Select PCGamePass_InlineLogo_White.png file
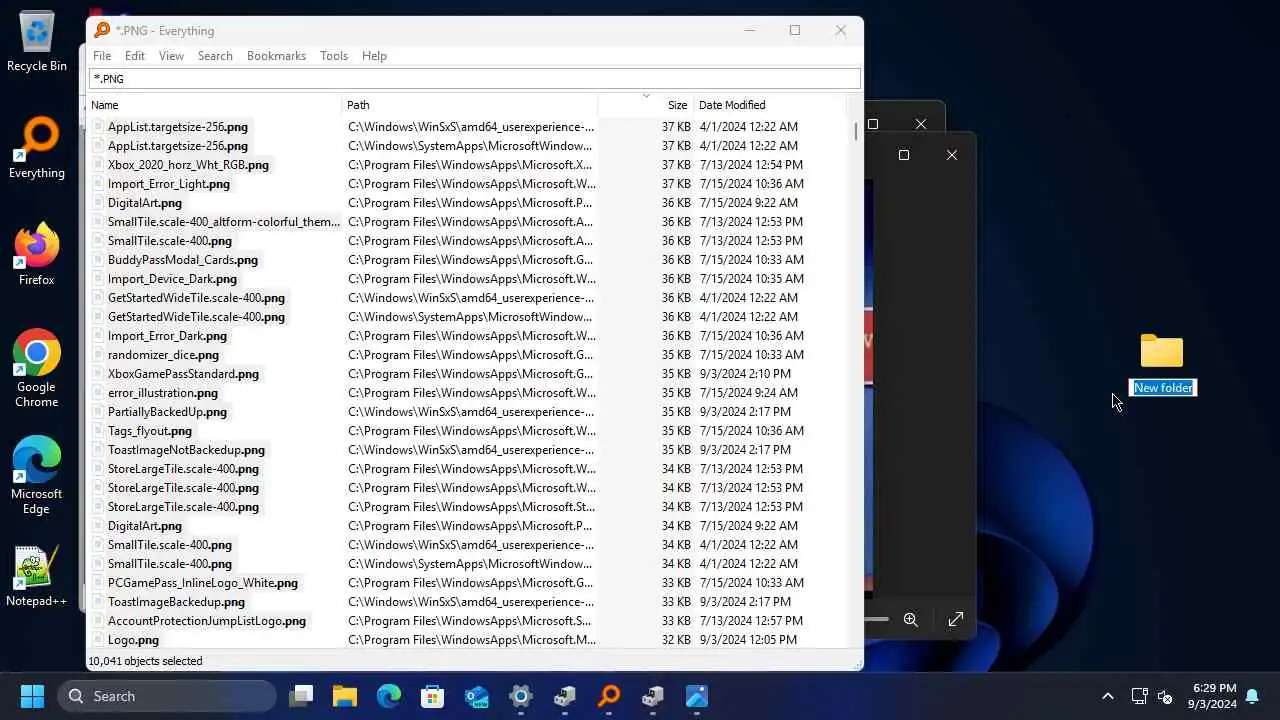Screen dimensions: 1280x720 (x=203, y=583)
